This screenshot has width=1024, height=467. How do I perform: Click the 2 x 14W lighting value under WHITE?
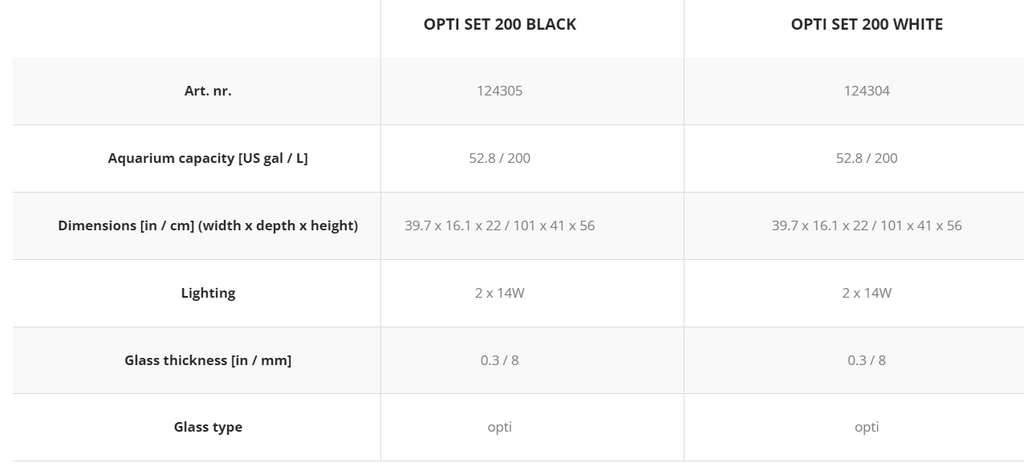866,293
